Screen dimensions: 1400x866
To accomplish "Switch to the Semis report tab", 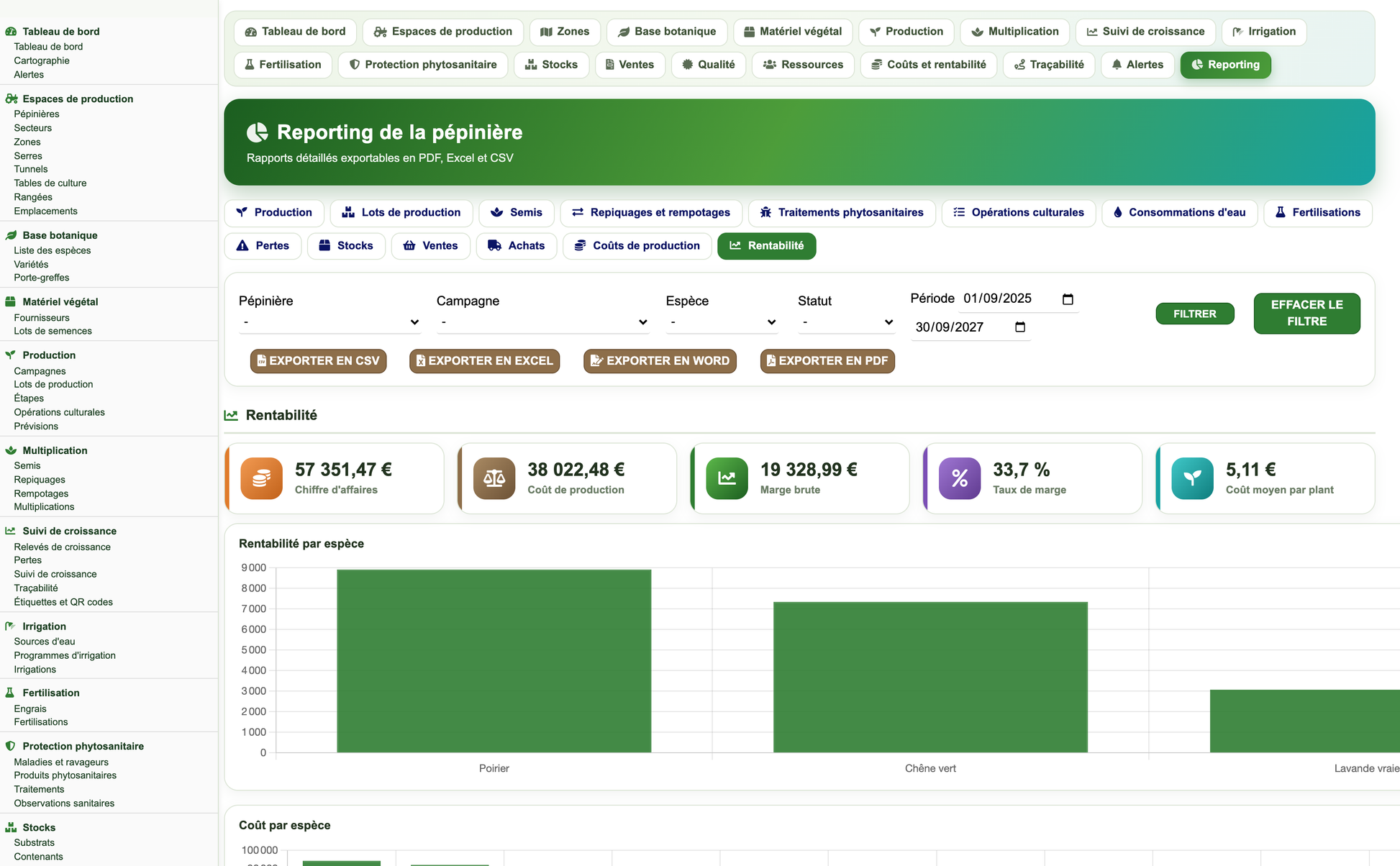I will (517, 213).
